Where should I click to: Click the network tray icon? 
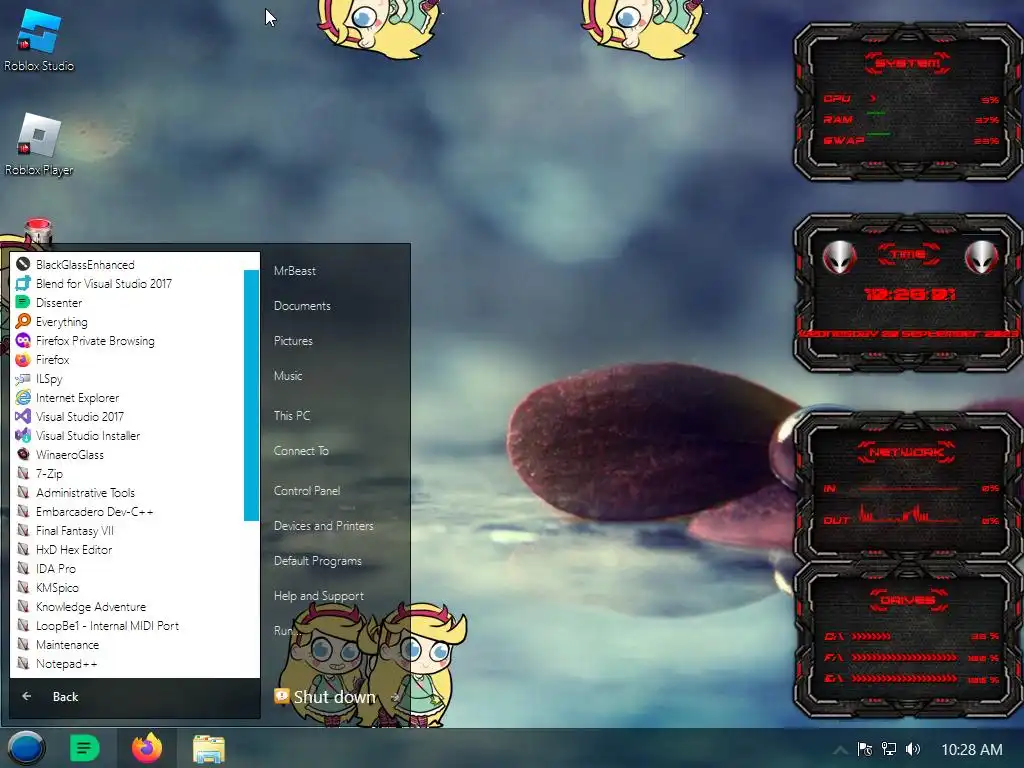889,749
